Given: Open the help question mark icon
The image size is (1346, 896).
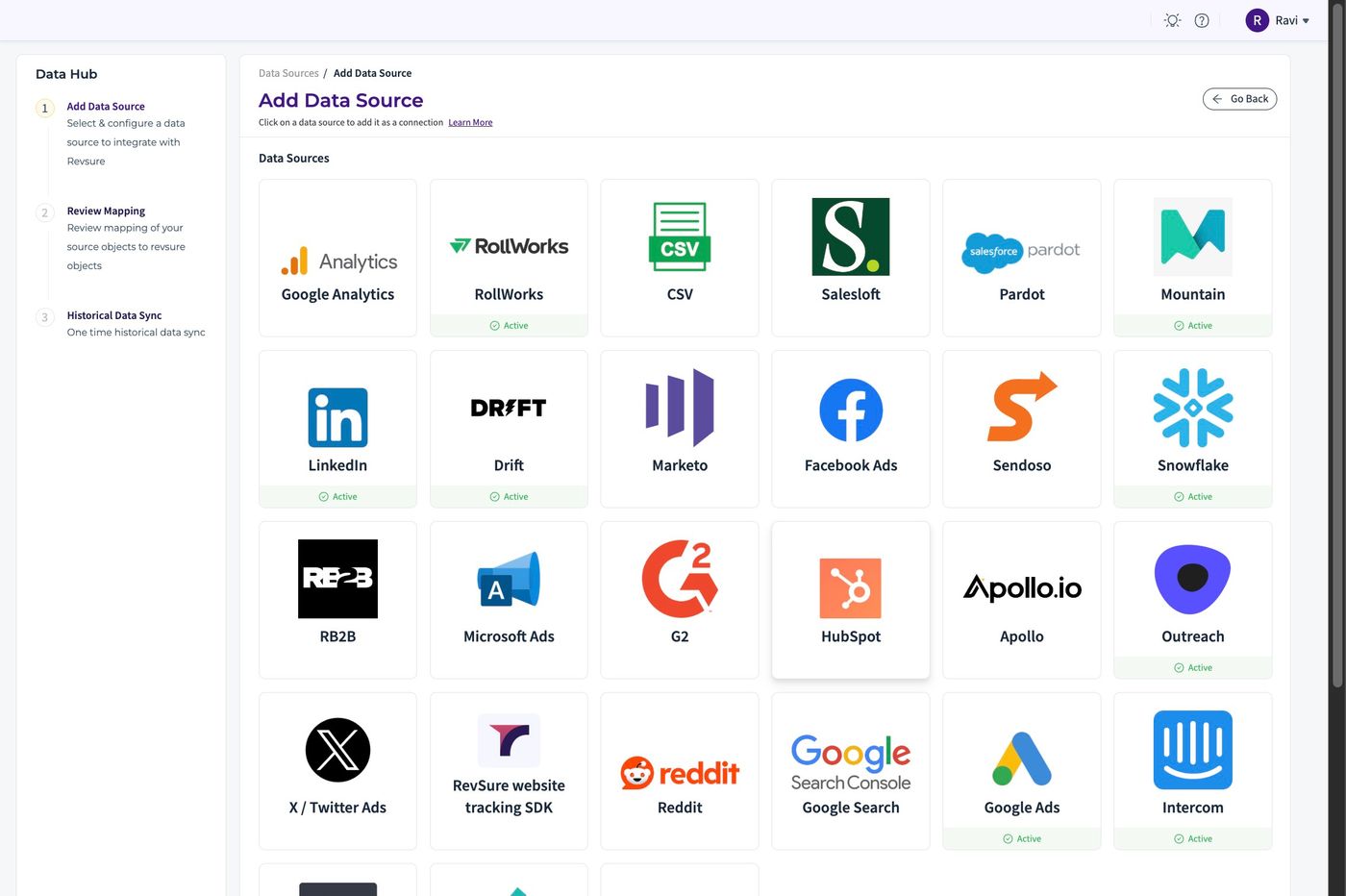Looking at the screenshot, I should click(x=1202, y=20).
